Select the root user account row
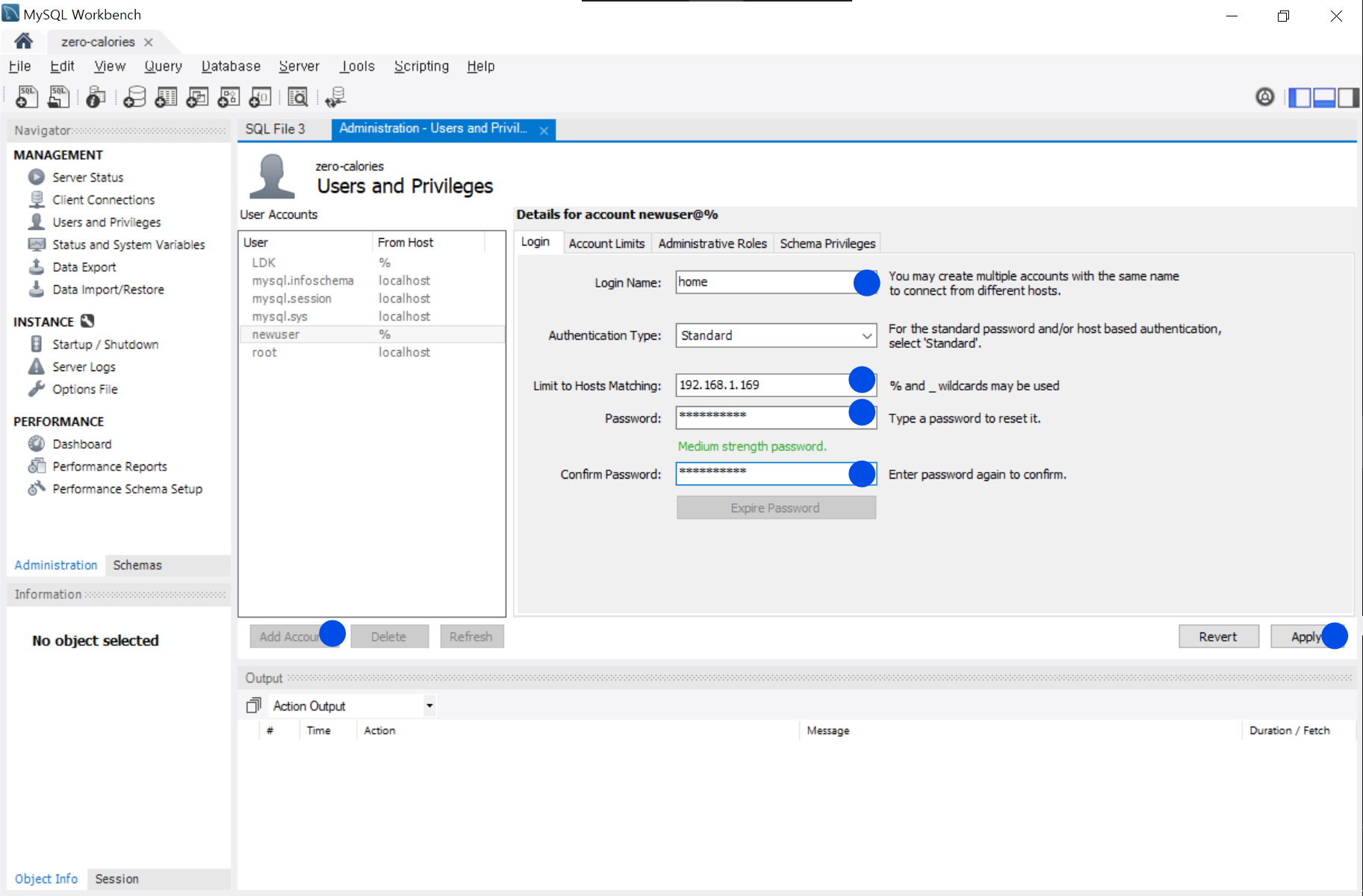This screenshot has width=1363, height=896. pos(372,352)
